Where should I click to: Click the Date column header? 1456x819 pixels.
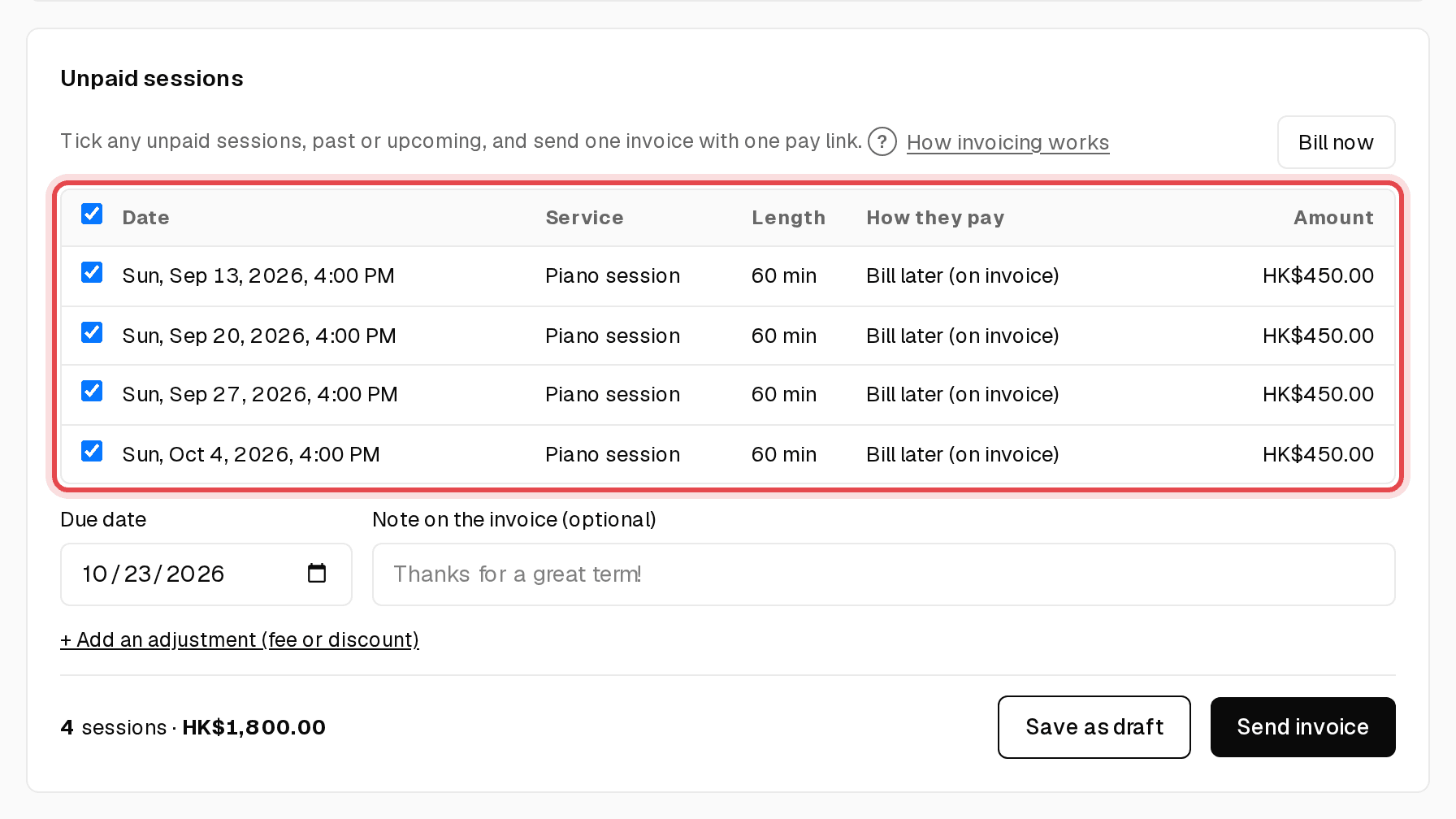click(x=145, y=218)
